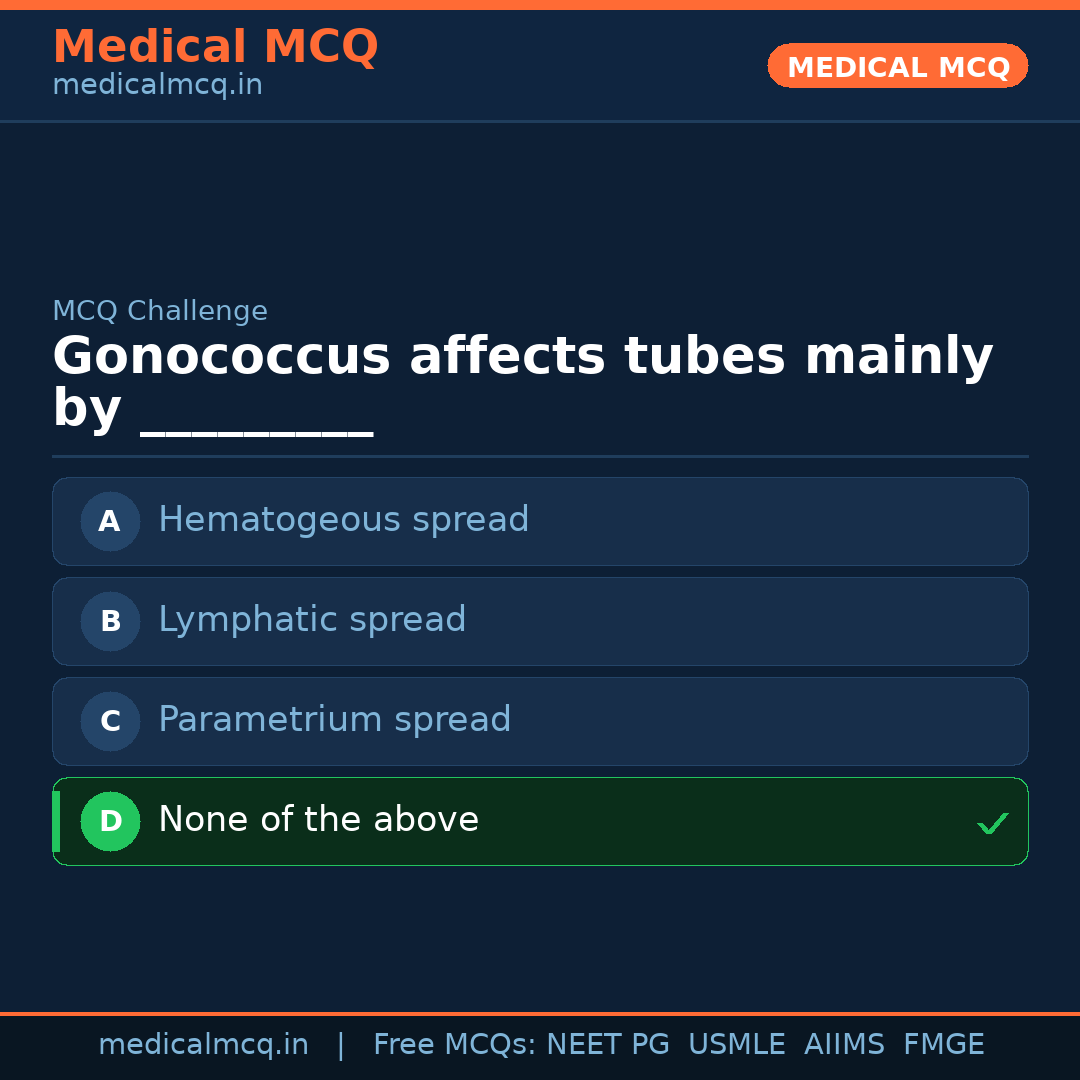Click the MCQ Challenge label
The width and height of the screenshot is (1080, 1080).
click(x=160, y=312)
